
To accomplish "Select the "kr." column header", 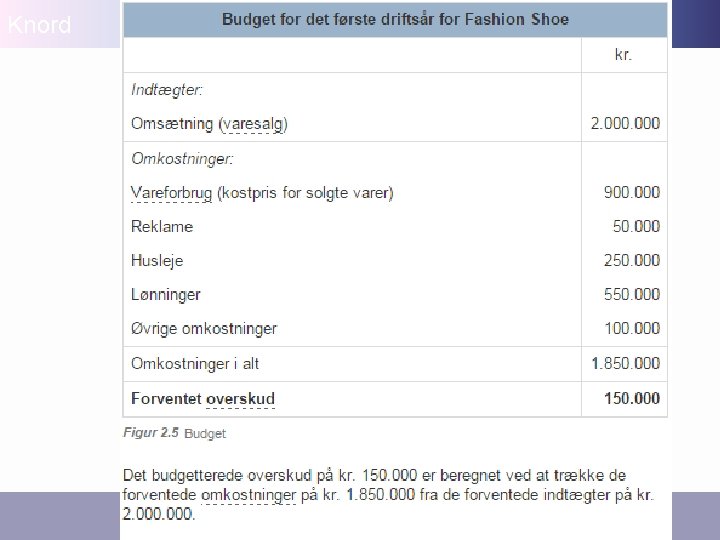I will click(624, 55).
